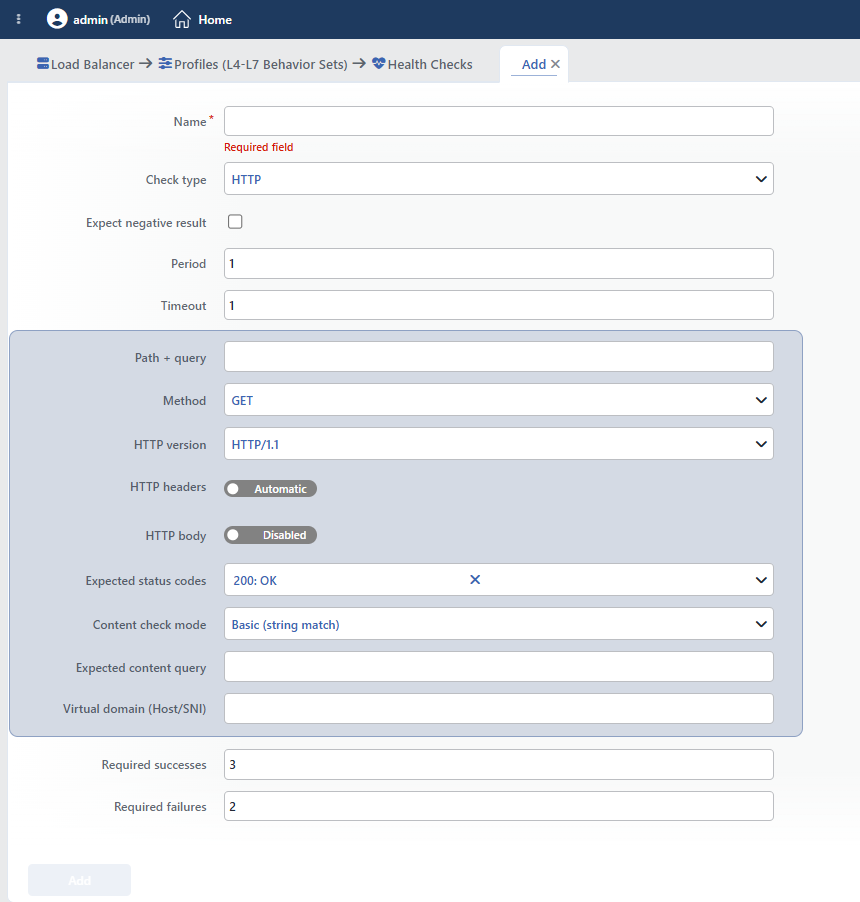The image size is (860, 902).
Task: Select Basic (string match) value
Action: click(x=285, y=625)
